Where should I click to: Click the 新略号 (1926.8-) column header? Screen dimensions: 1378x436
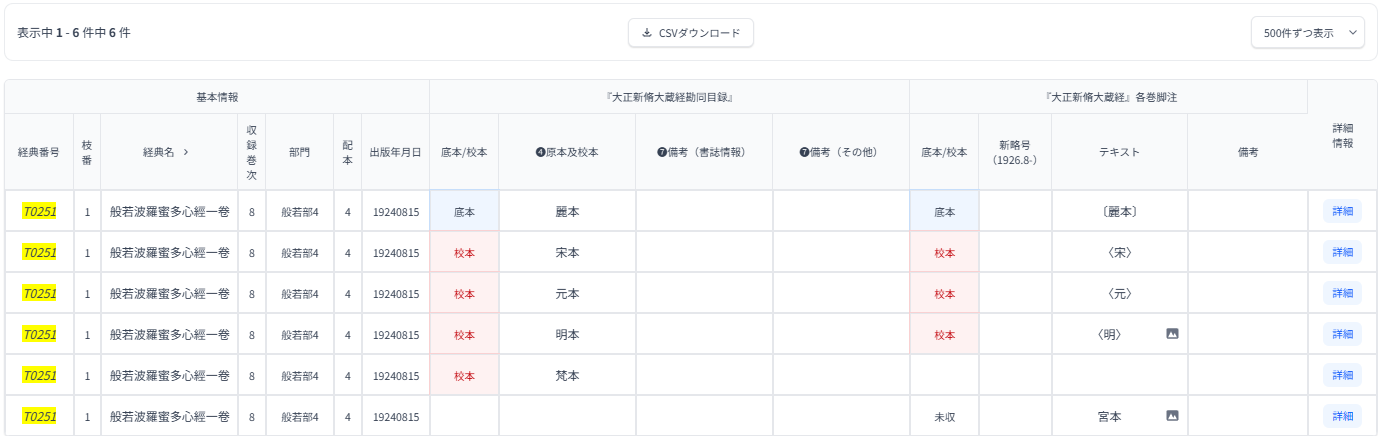pyautogui.click(x=1014, y=152)
